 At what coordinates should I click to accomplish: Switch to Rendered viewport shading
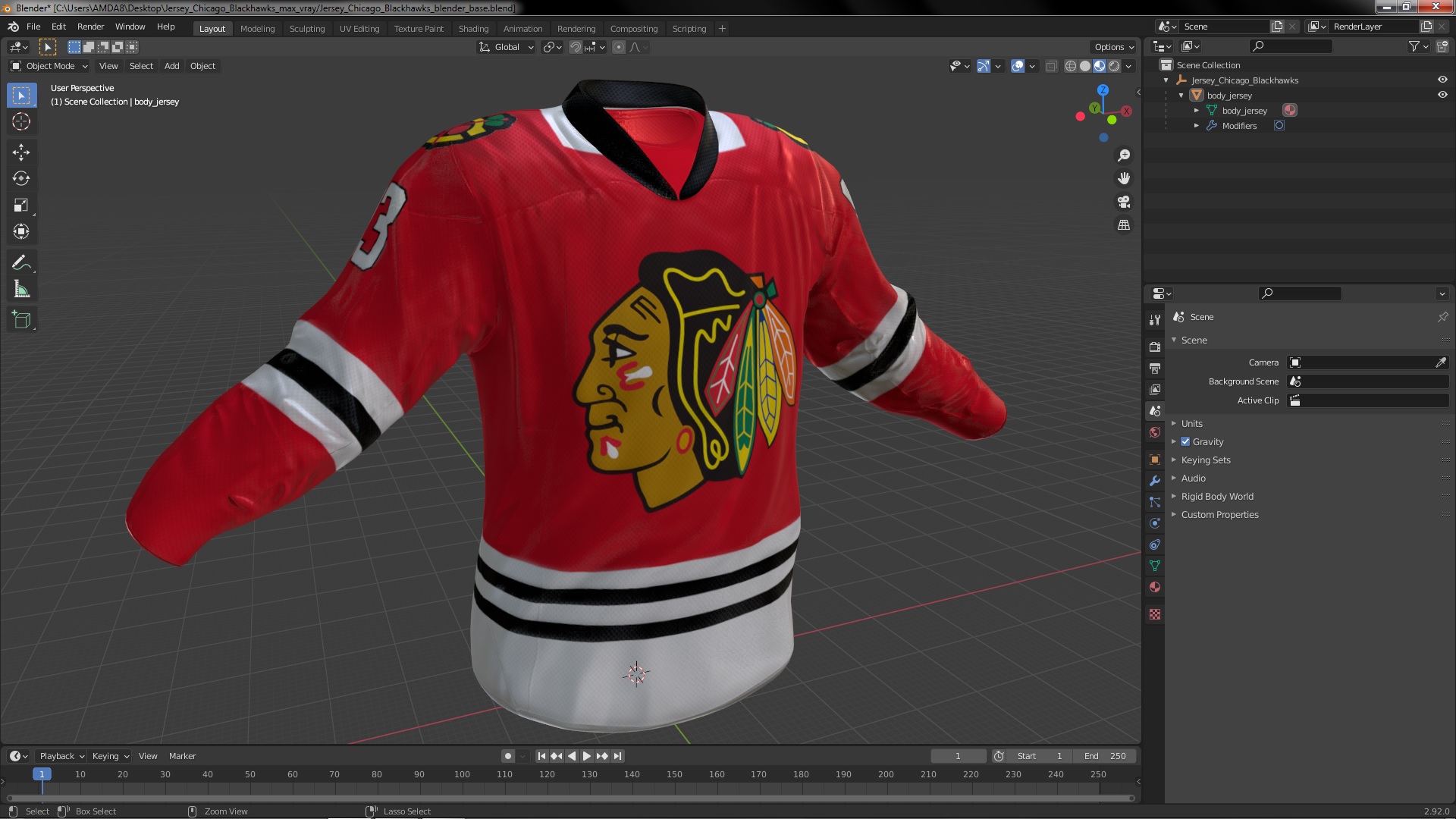[1114, 66]
